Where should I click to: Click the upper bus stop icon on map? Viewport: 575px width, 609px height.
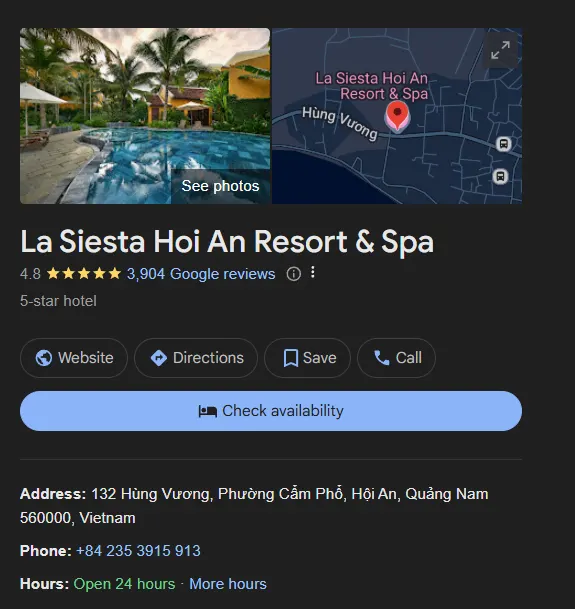pos(504,144)
